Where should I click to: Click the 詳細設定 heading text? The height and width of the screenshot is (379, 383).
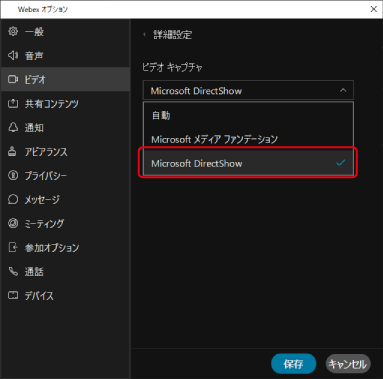coord(173,34)
